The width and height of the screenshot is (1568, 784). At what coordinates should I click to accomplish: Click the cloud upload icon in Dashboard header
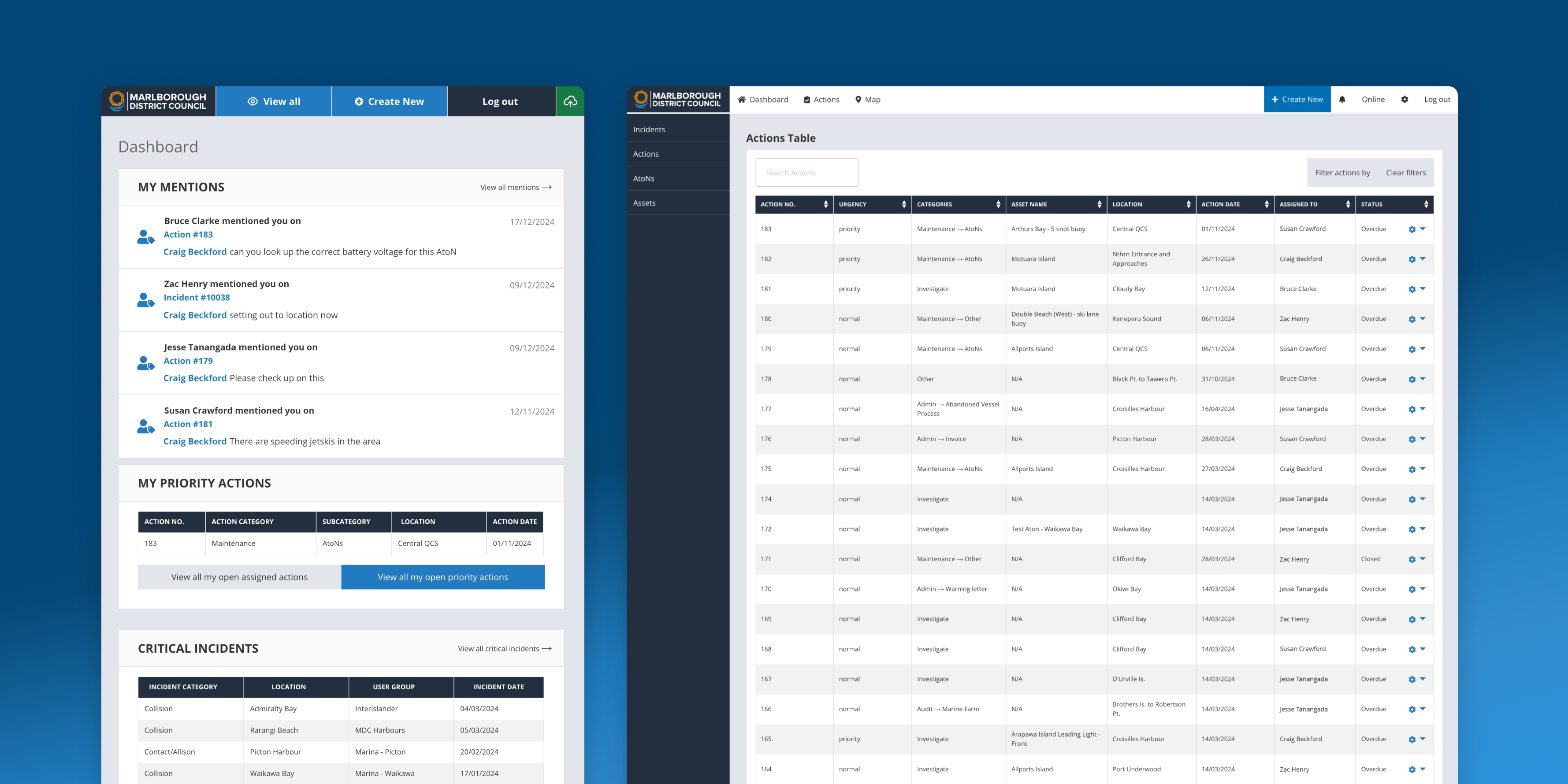(x=570, y=102)
